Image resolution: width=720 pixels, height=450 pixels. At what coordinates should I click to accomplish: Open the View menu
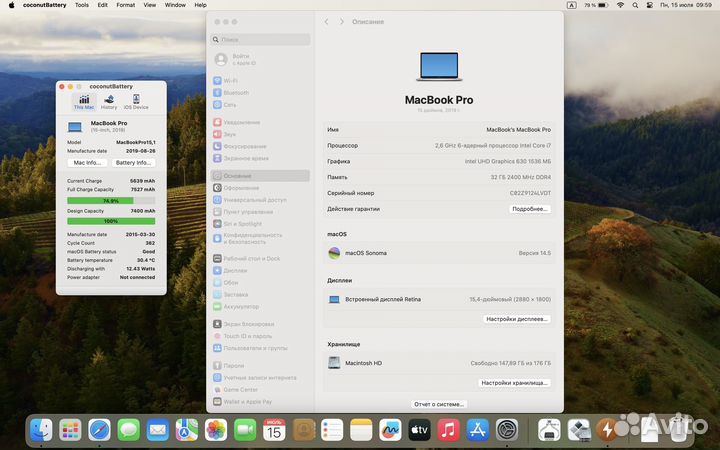tap(150, 5)
